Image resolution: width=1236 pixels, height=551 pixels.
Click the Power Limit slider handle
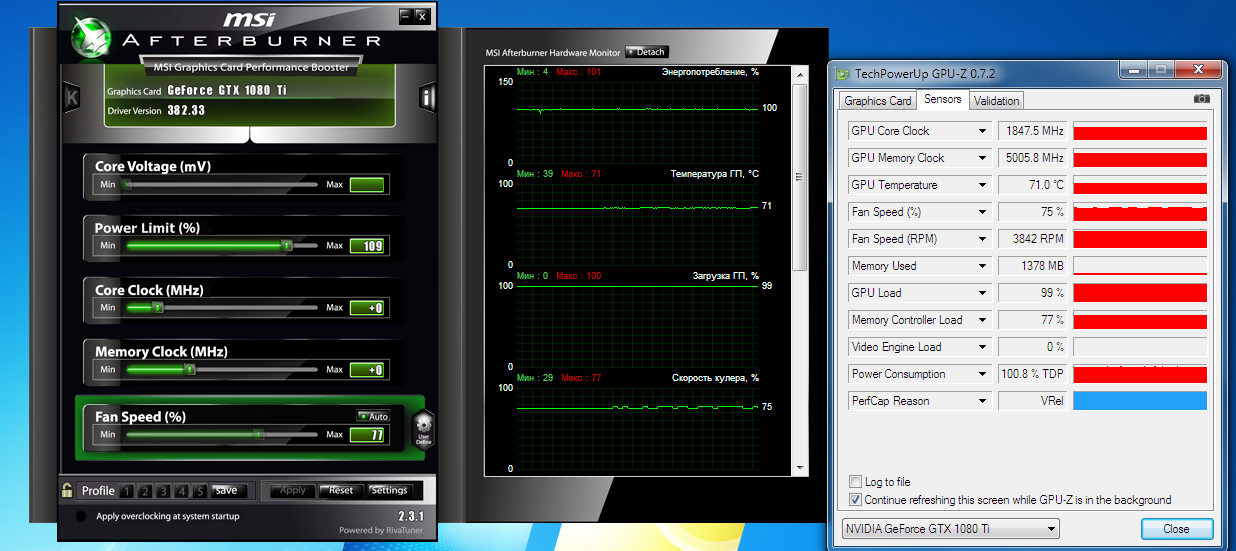[286, 245]
